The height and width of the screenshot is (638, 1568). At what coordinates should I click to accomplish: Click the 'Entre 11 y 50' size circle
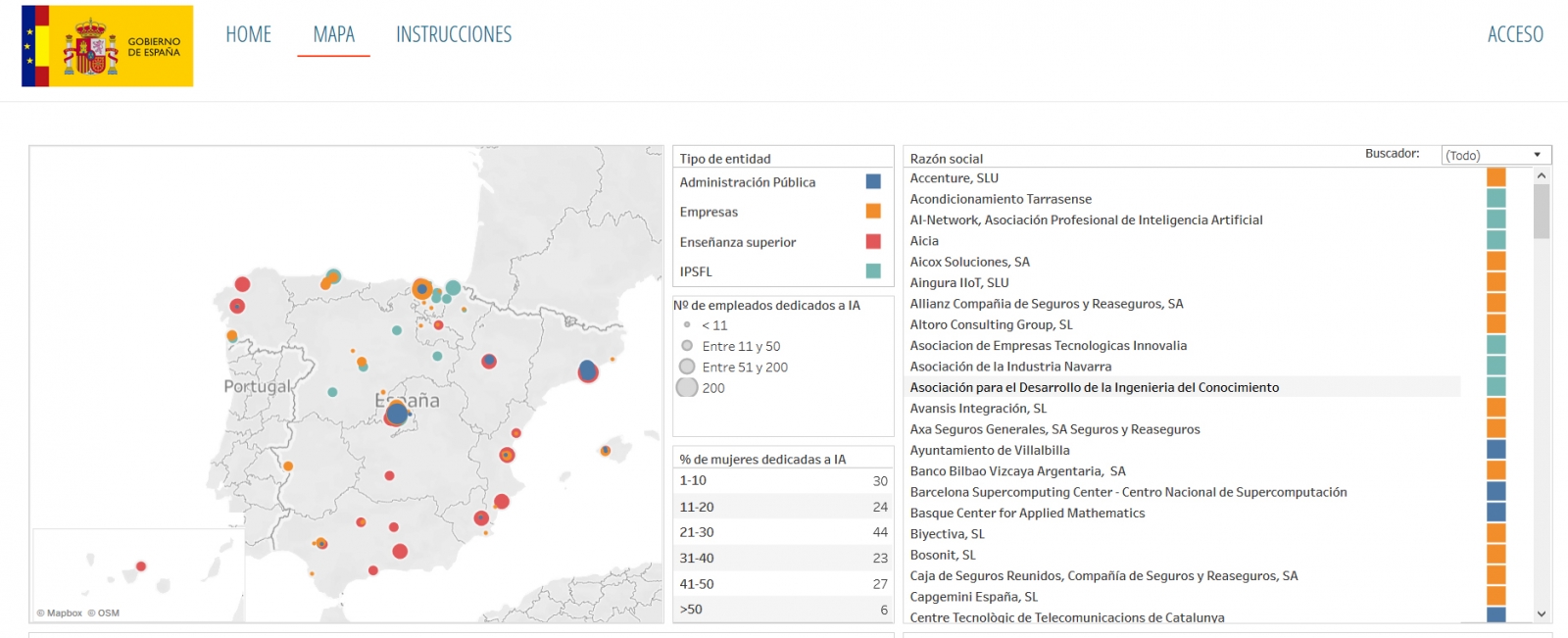(687, 345)
